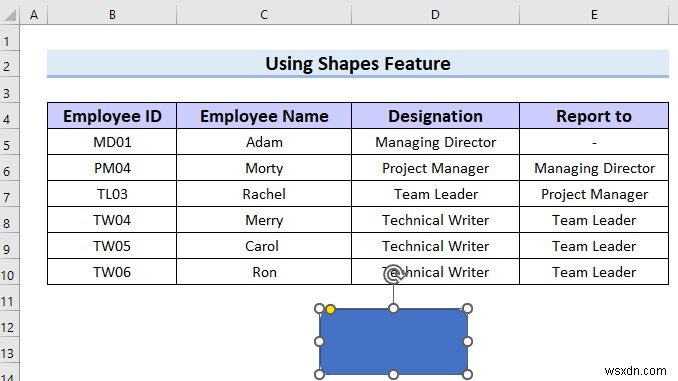This screenshot has height=381, width=678.
Task: Select the cell with name Merry
Action: [264, 220]
